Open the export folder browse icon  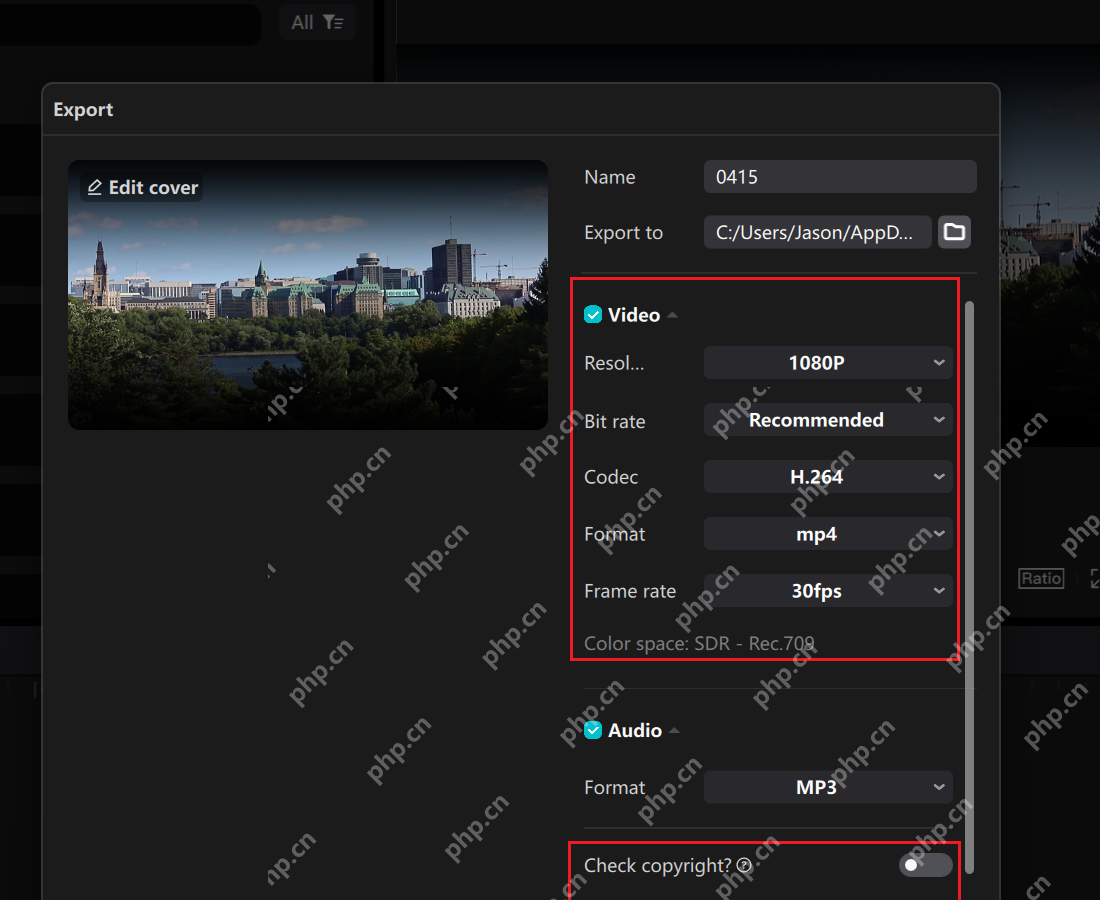pyautogui.click(x=954, y=232)
